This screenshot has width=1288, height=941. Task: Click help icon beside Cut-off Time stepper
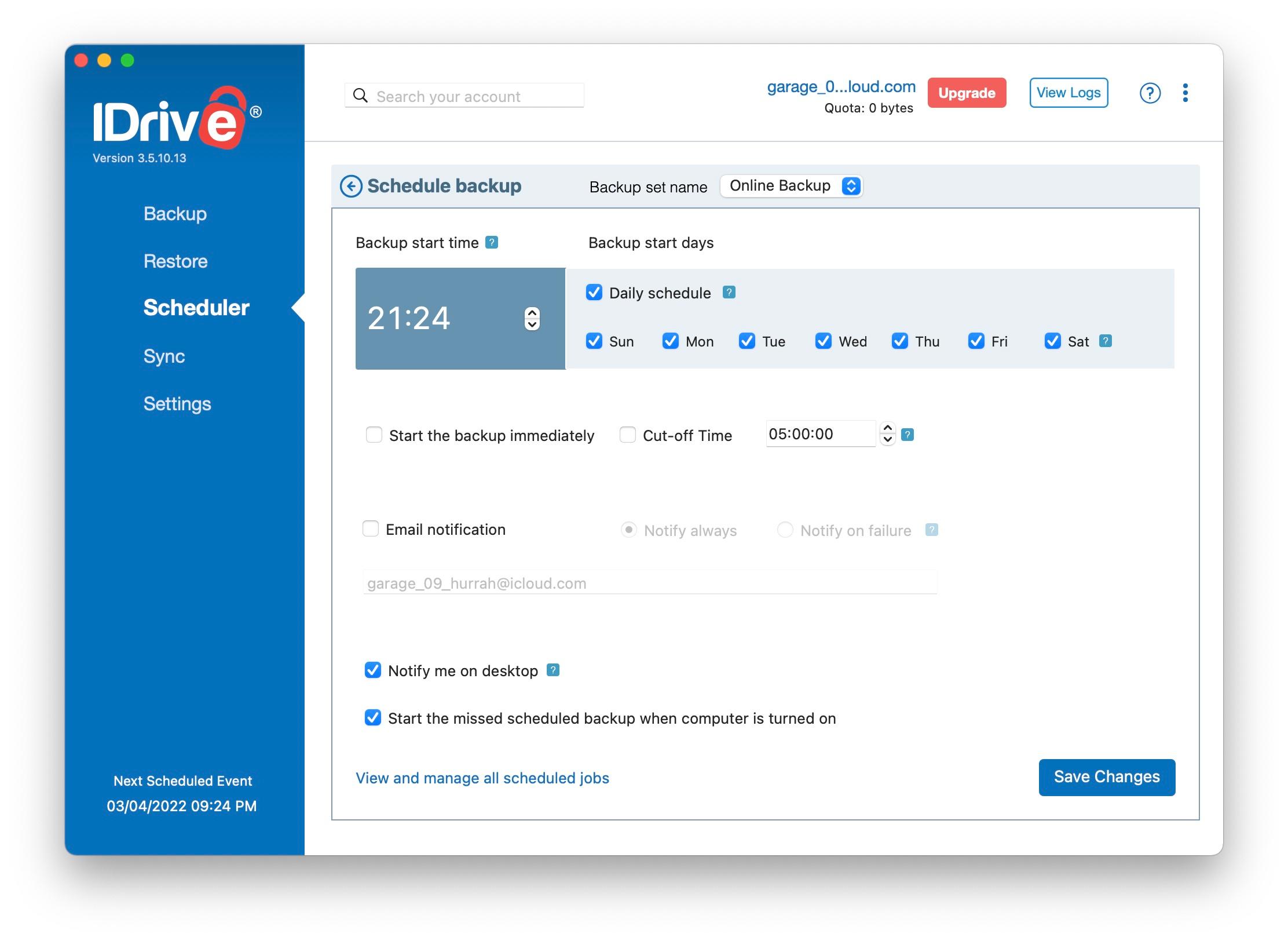pyautogui.click(x=908, y=435)
